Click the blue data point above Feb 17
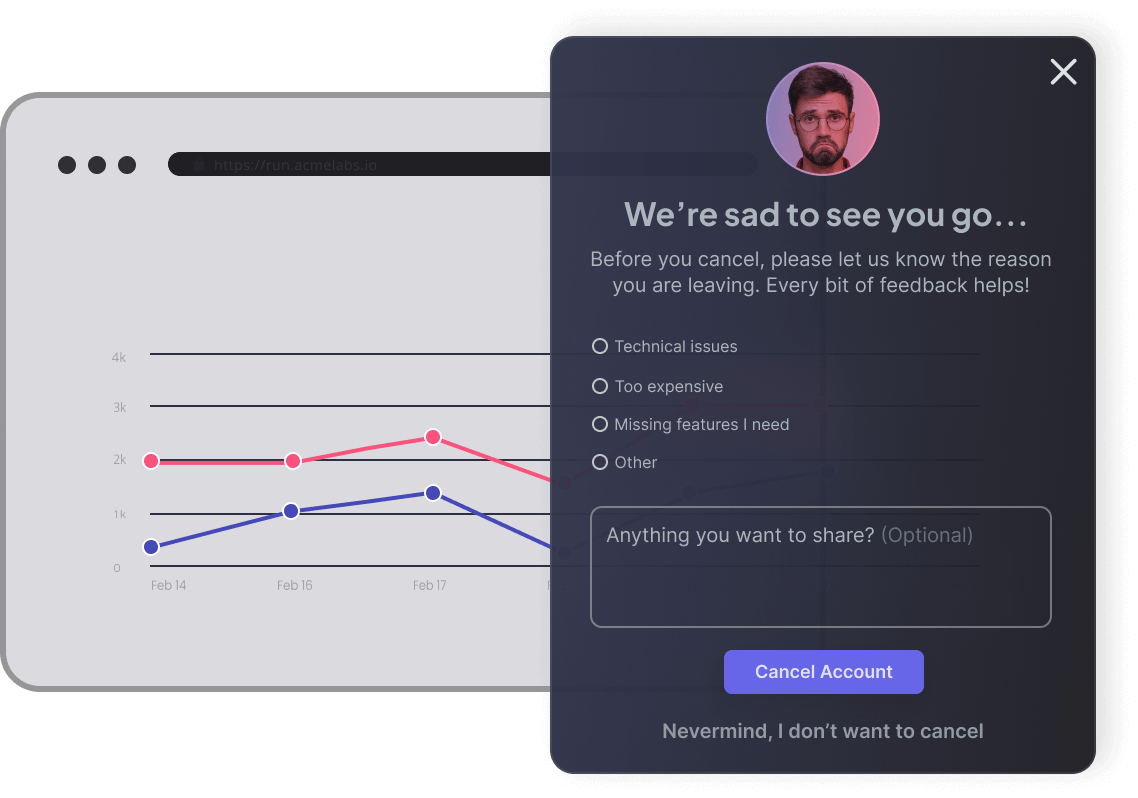The image size is (1138, 798). click(433, 493)
